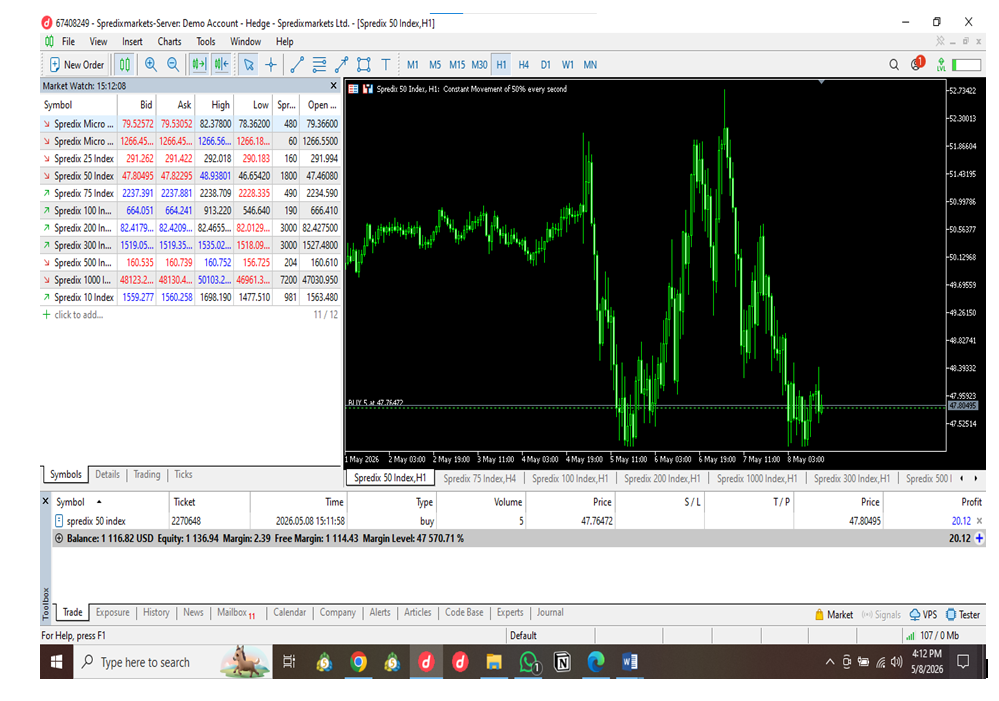Image resolution: width=999 pixels, height=701 pixels.
Task: Open the Window menu
Action: 245,41
